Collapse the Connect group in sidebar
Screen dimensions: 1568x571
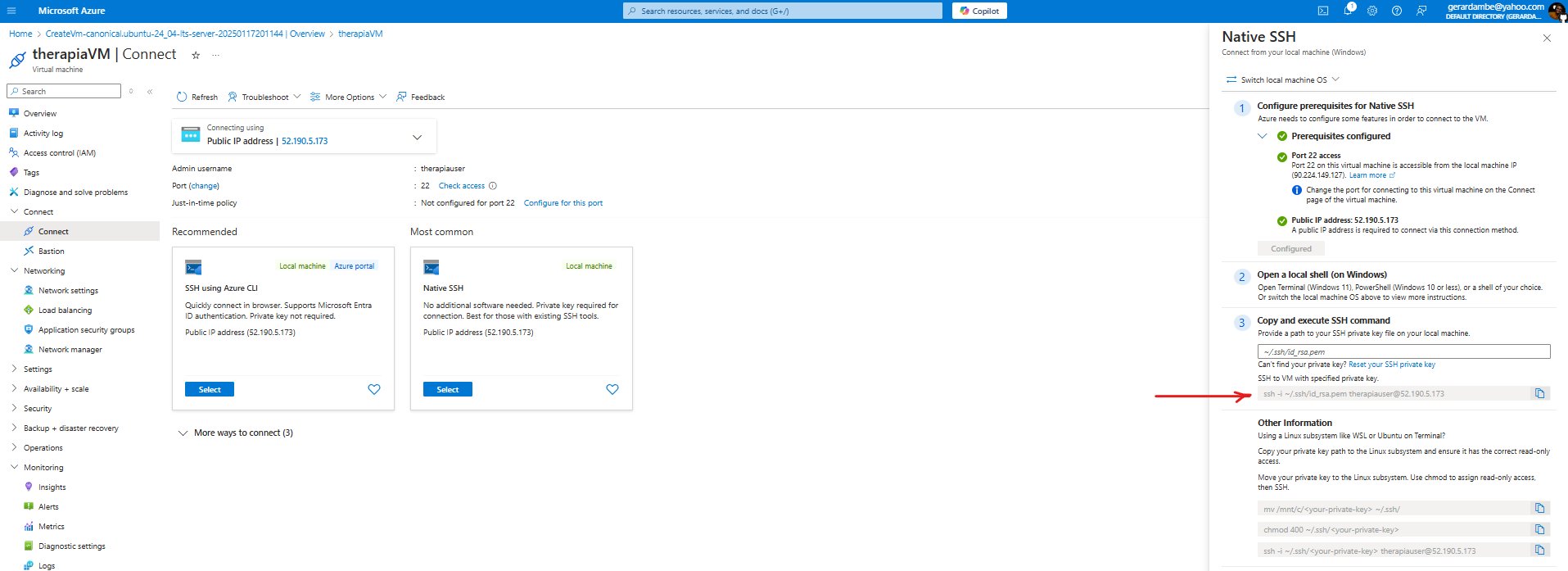14,211
